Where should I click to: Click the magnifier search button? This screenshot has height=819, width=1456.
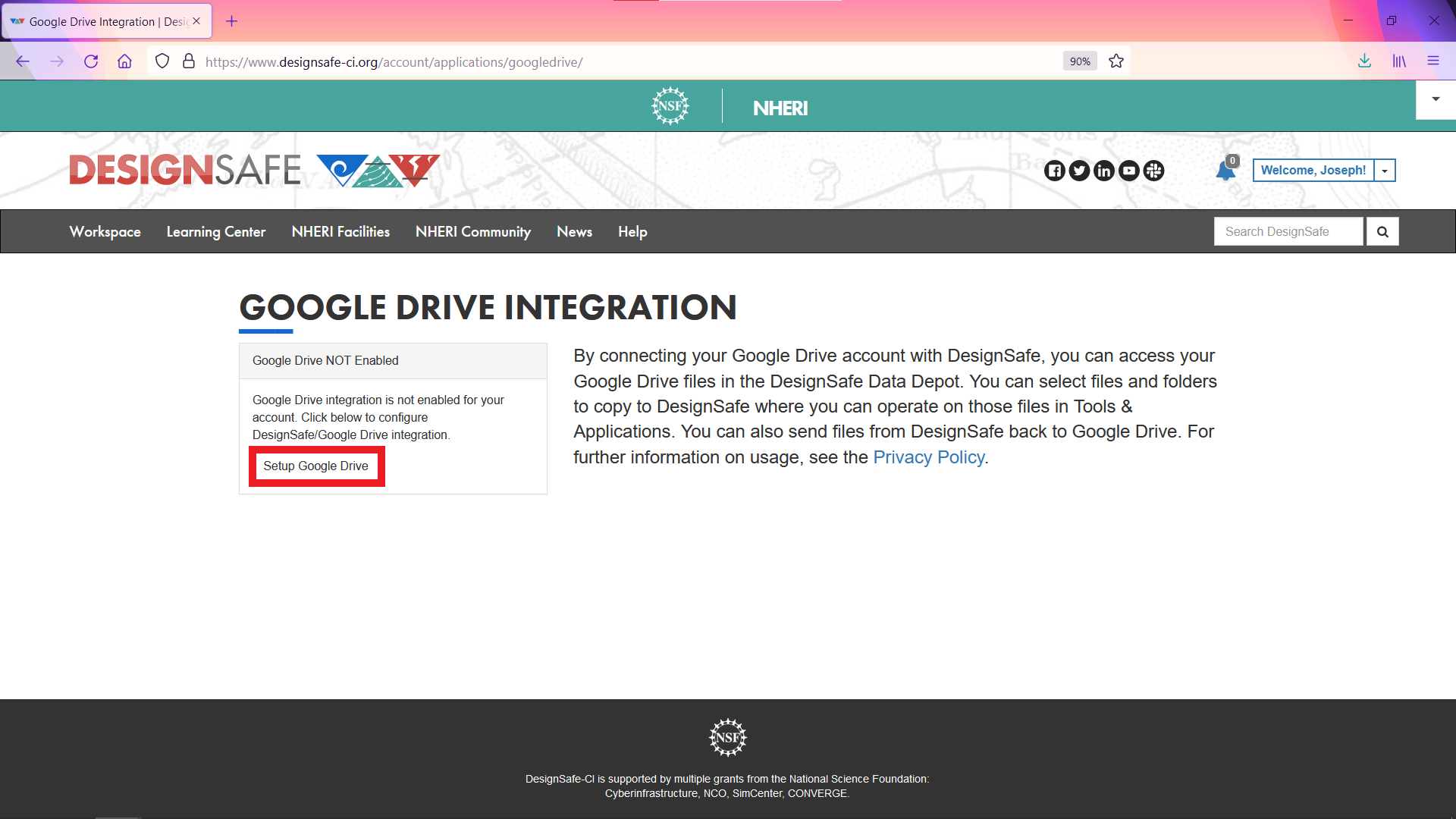click(x=1382, y=231)
